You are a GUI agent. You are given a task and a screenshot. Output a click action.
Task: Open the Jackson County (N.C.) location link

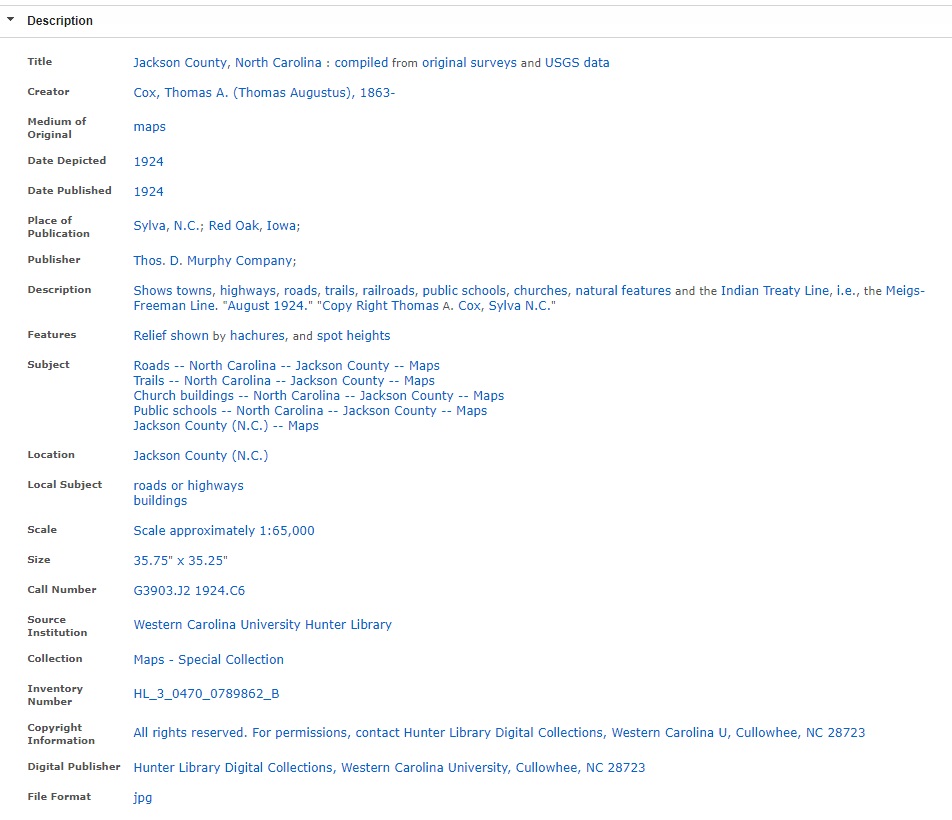tap(200, 455)
